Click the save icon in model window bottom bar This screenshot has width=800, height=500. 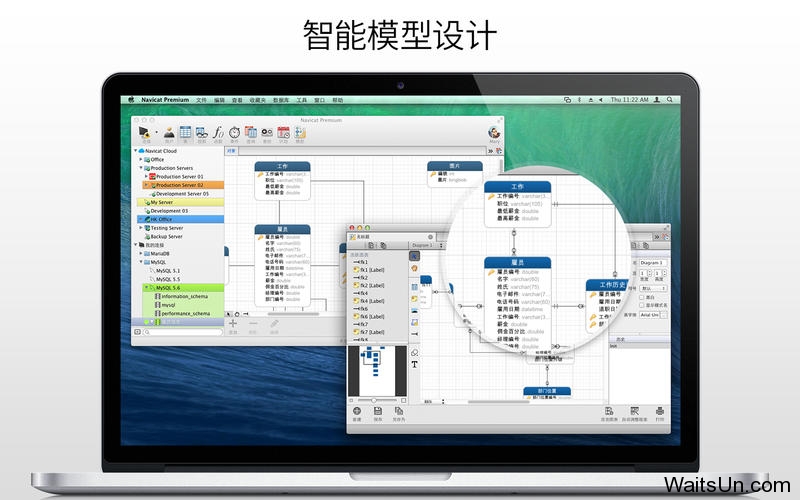378,411
